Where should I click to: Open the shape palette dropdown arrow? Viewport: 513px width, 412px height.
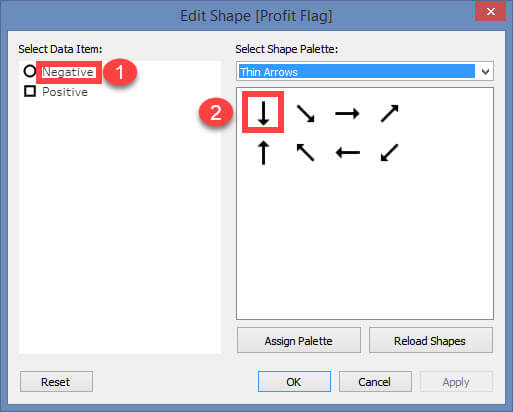point(485,71)
